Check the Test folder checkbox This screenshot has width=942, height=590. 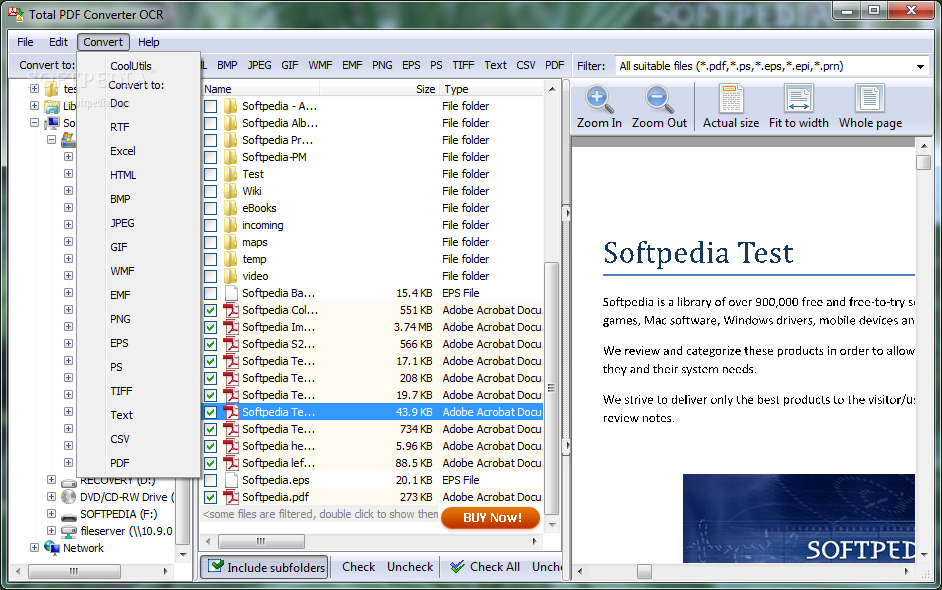210,174
